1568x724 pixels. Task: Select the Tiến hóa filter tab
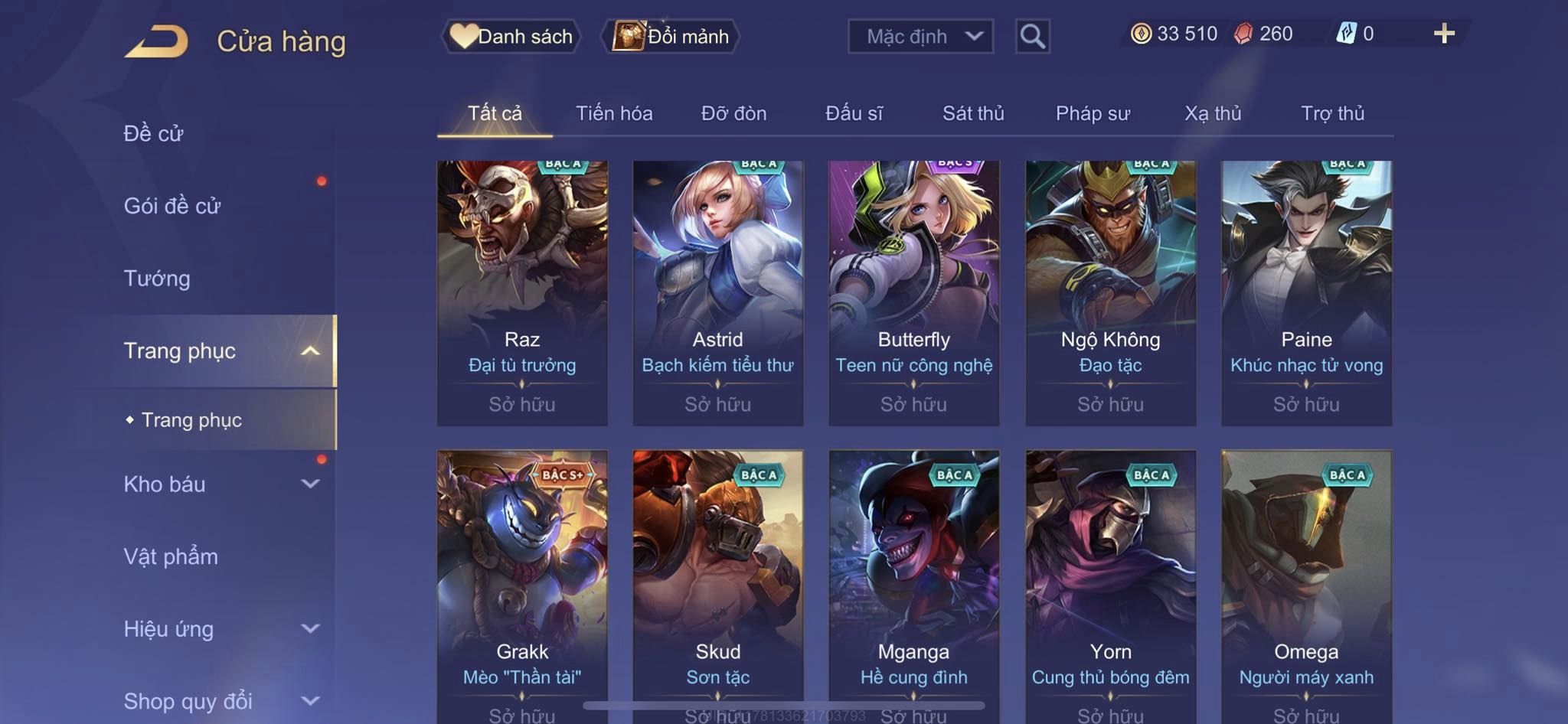coord(614,113)
